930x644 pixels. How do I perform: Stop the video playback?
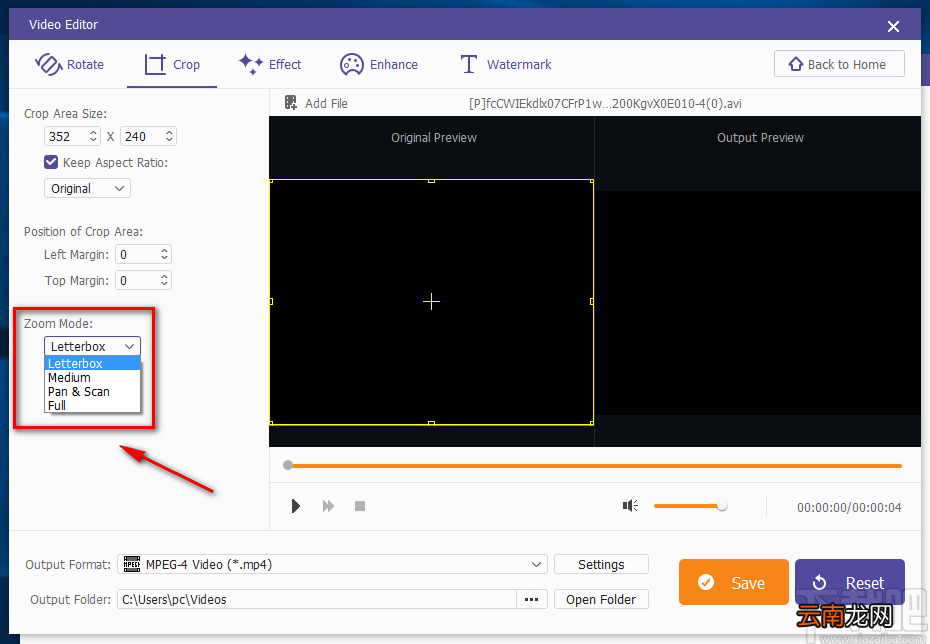pos(360,506)
